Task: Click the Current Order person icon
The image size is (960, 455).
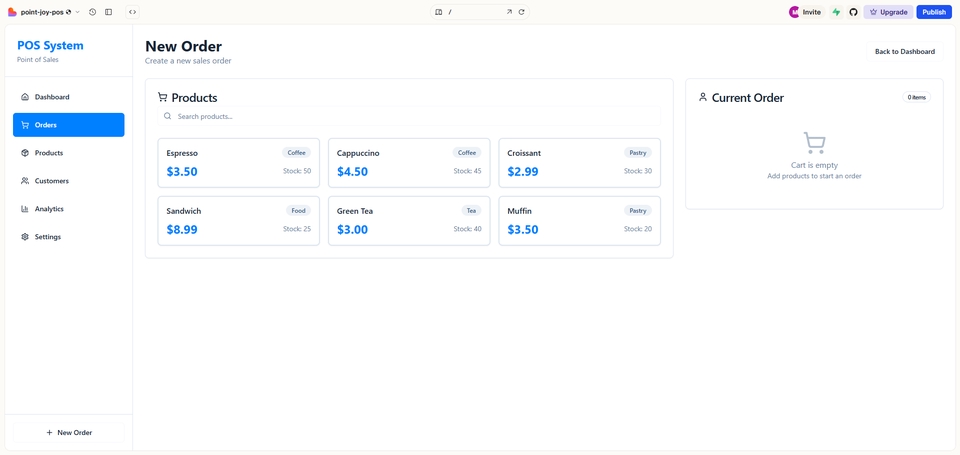Action: click(x=703, y=97)
